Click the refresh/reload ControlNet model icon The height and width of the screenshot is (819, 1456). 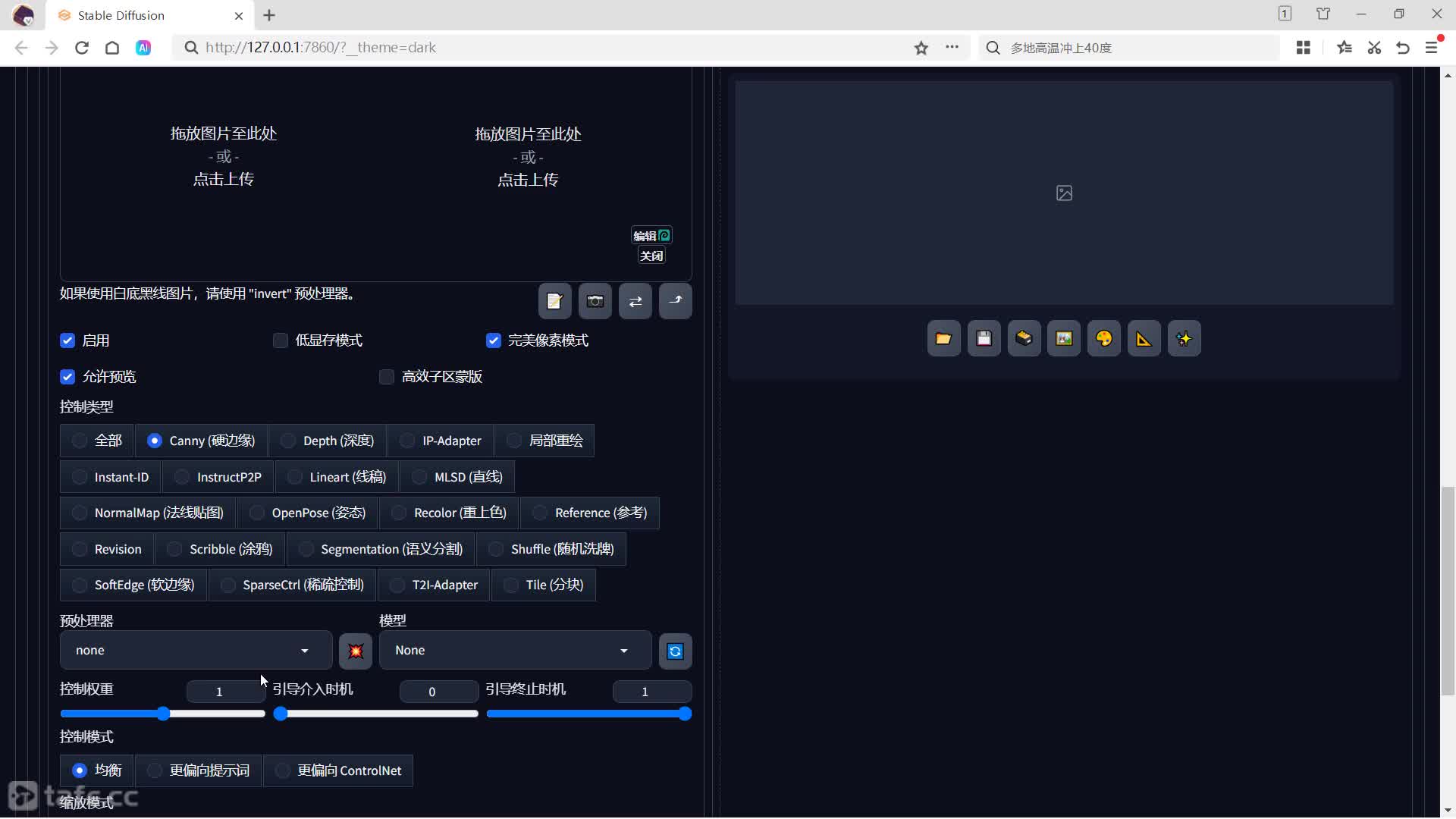(x=675, y=651)
